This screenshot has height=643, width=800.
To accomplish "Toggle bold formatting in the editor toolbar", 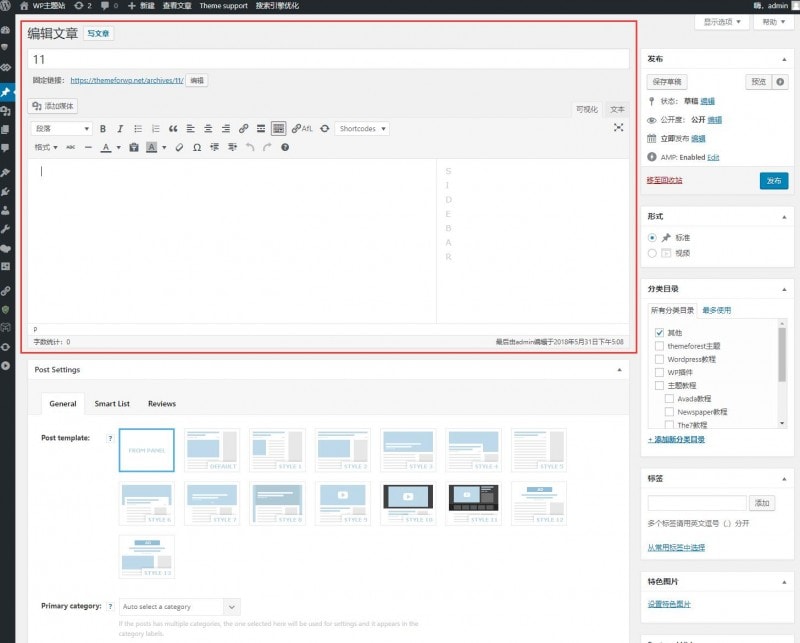I will 103,129.
